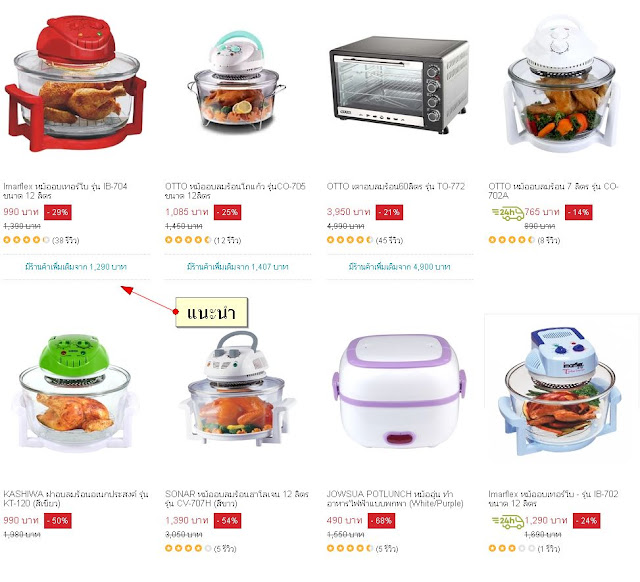Open the white OTTO CO-702A oven image
The height and width of the screenshot is (582, 640).
[562, 84]
